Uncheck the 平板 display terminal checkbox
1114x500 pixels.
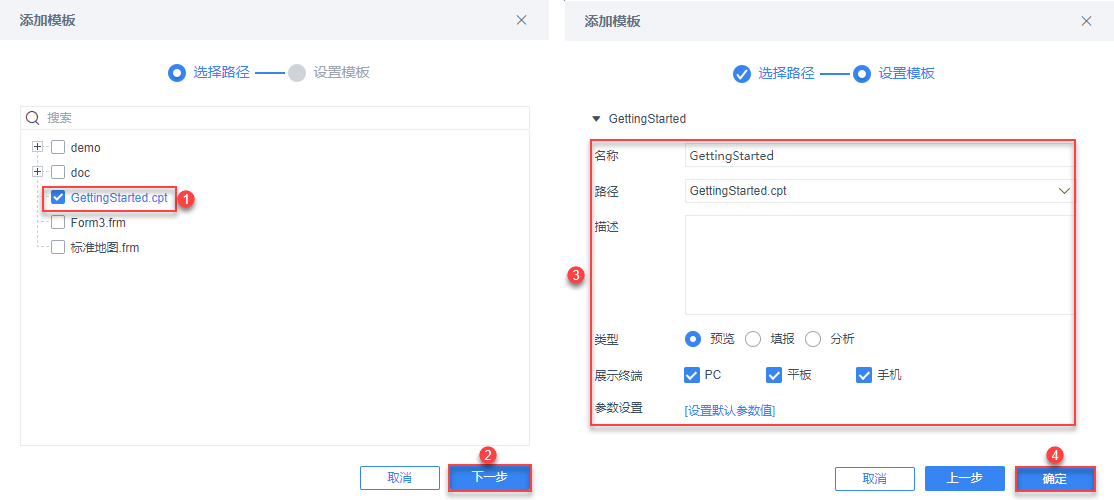click(x=774, y=374)
